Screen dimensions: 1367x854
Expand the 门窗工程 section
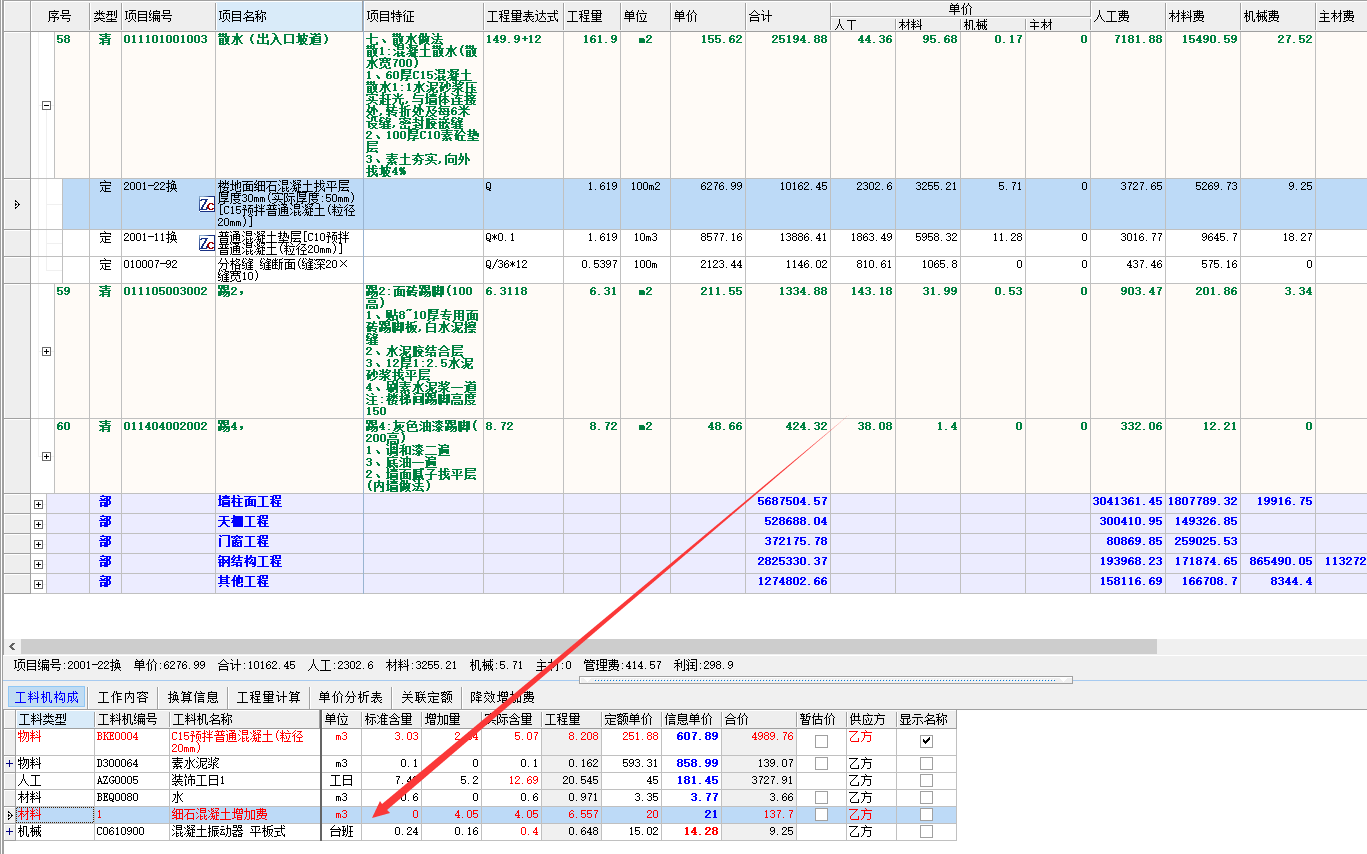pyautogui.click(x=38, y=544)
